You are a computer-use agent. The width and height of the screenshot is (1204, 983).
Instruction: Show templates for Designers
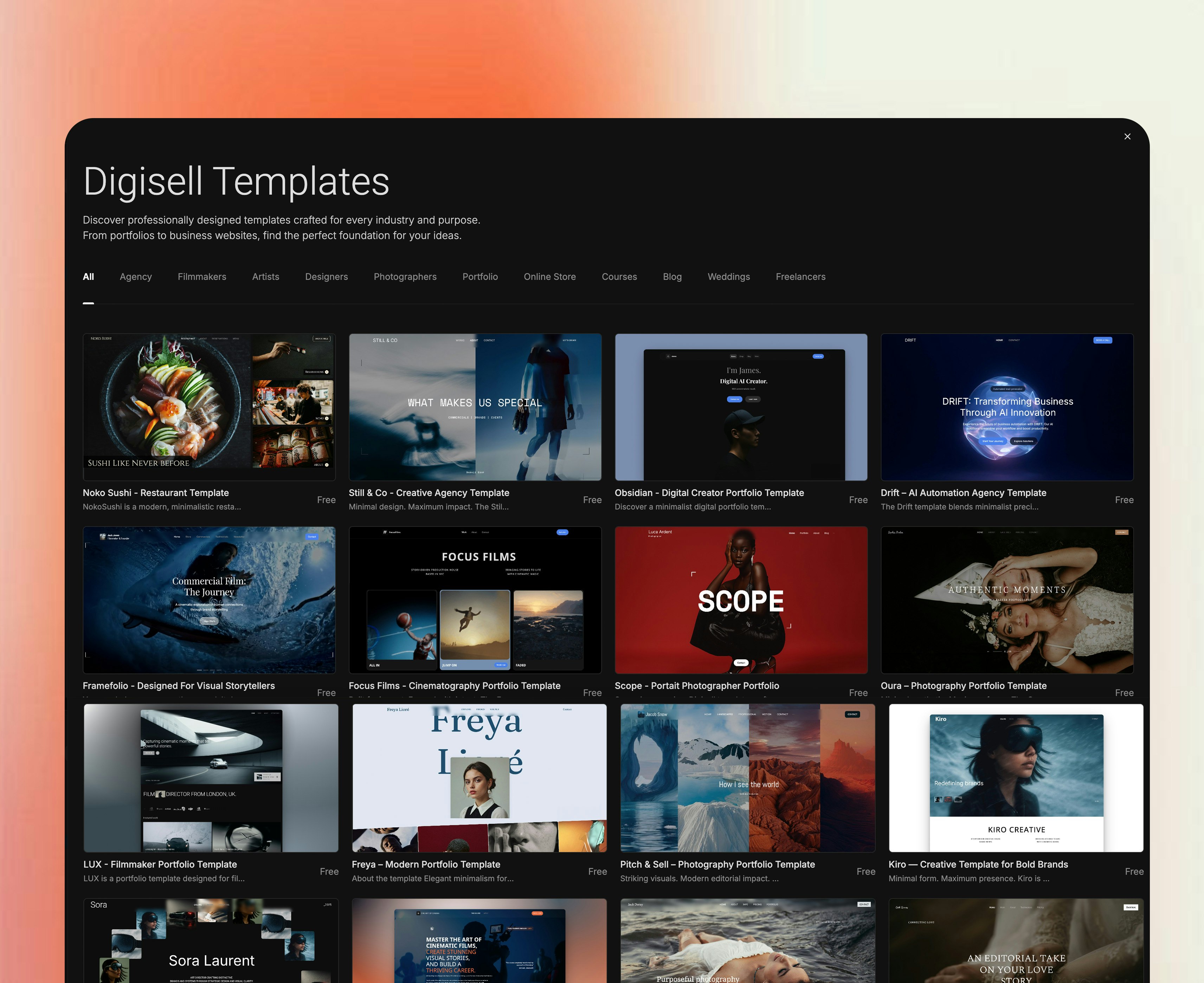point(326,276)
